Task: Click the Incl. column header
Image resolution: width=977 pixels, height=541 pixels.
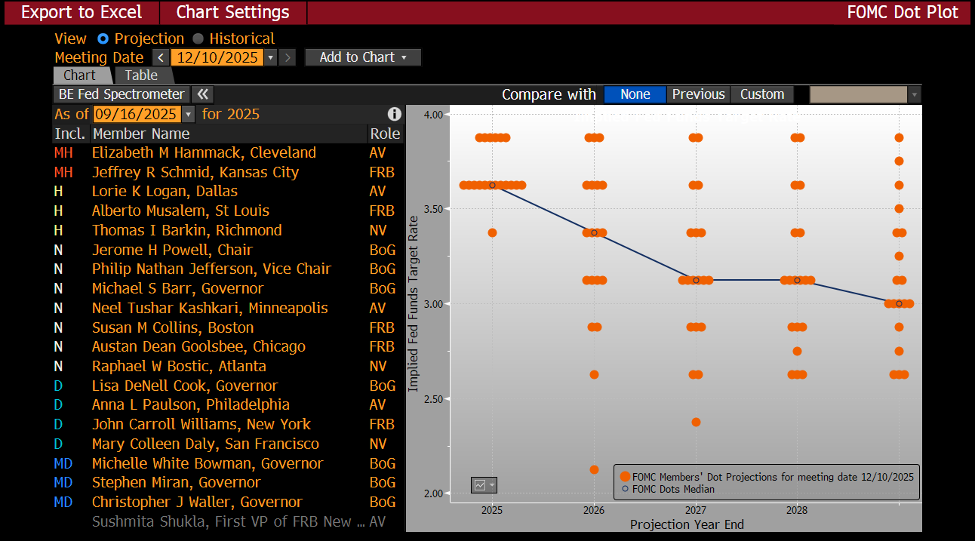Action: coord(70,133)
